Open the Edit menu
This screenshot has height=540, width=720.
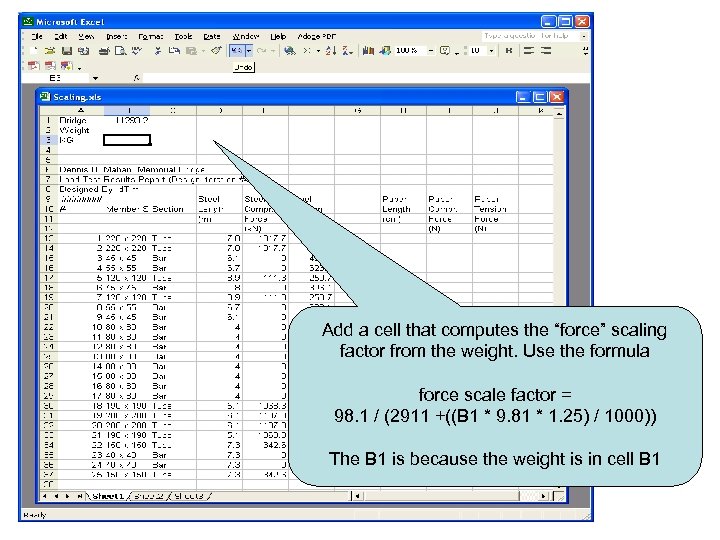(x=61, y=36)
